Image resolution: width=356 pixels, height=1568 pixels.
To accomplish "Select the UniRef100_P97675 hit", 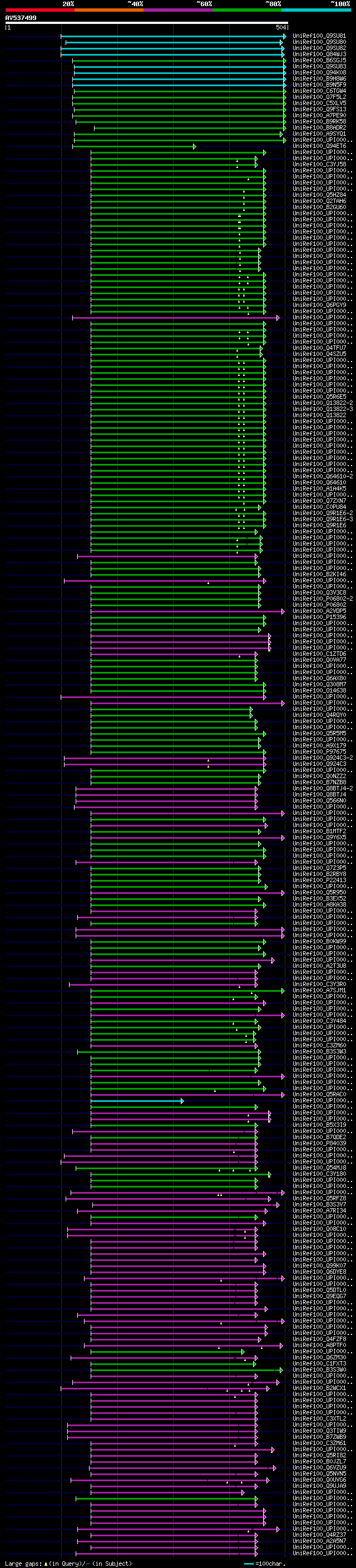I will point(319,752).
